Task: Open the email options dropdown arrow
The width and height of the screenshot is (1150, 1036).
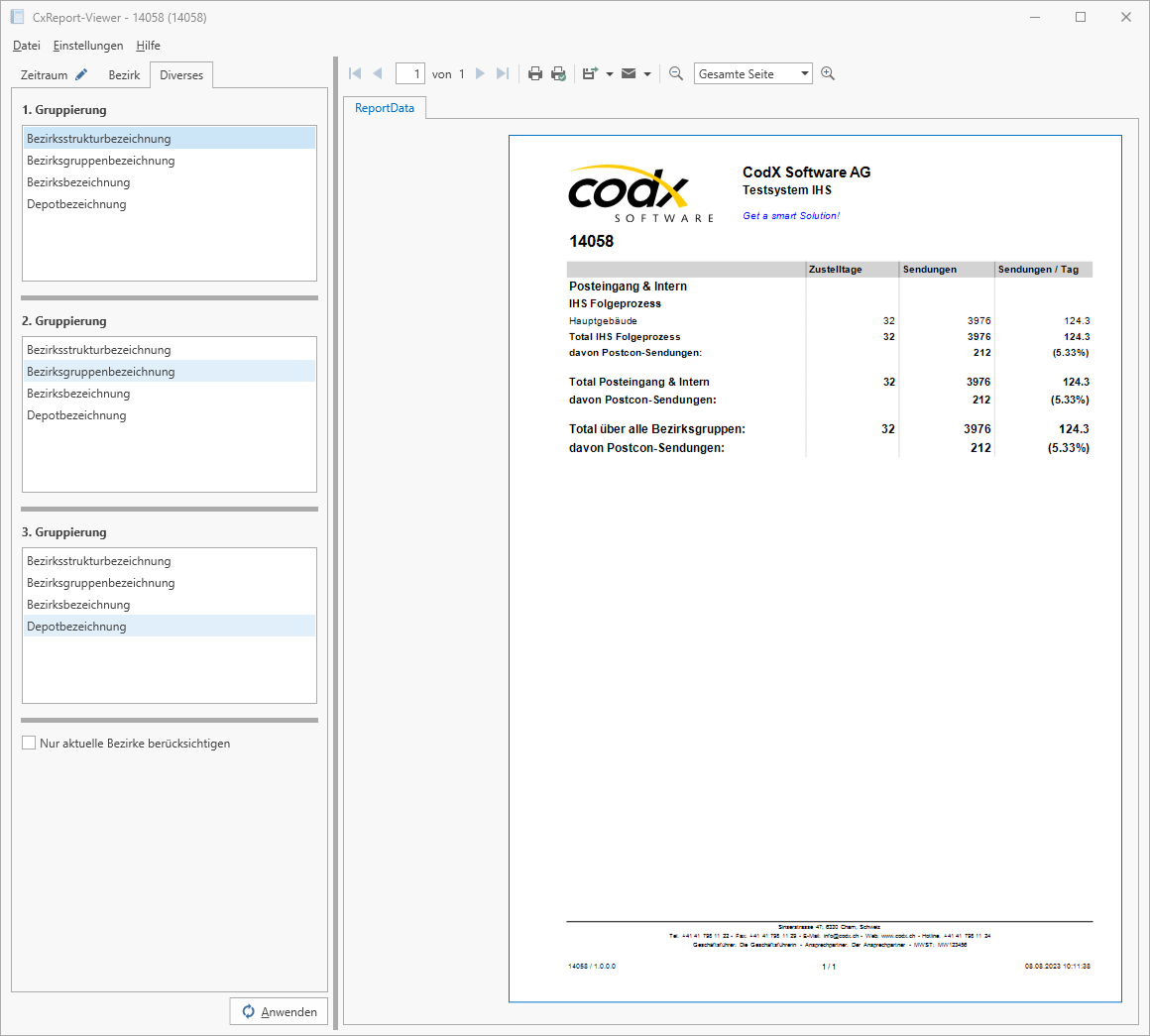Action: pos(646,72)
